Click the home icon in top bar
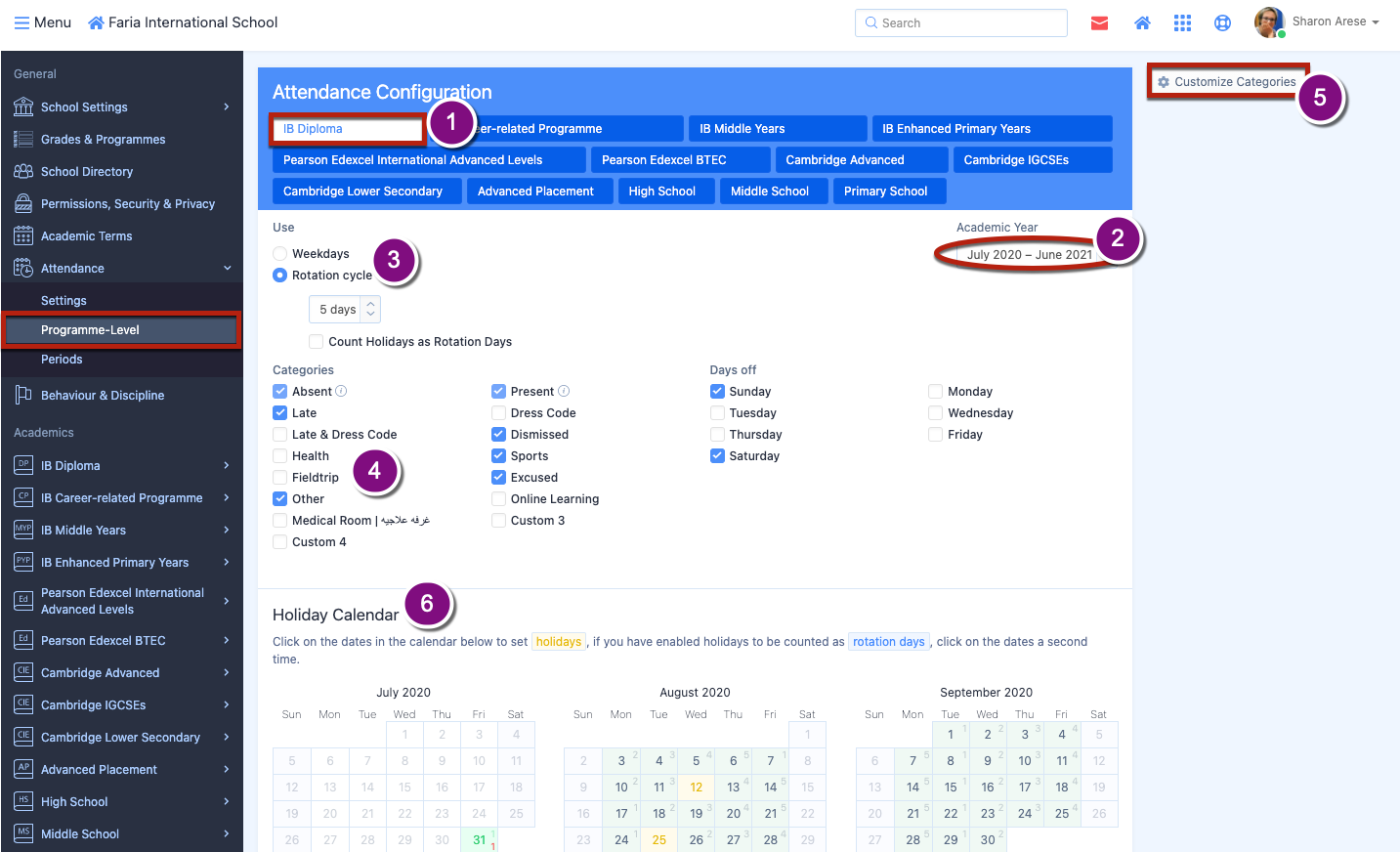The width and height of the screenshot is (1400, 852). pos(1141,23)
